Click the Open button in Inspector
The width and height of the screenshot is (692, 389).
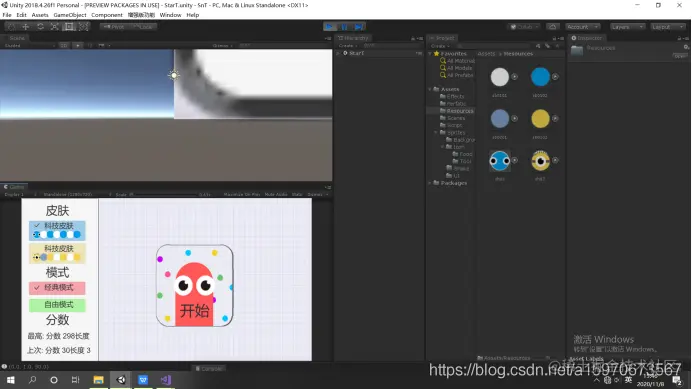click(x=680, y=56)
